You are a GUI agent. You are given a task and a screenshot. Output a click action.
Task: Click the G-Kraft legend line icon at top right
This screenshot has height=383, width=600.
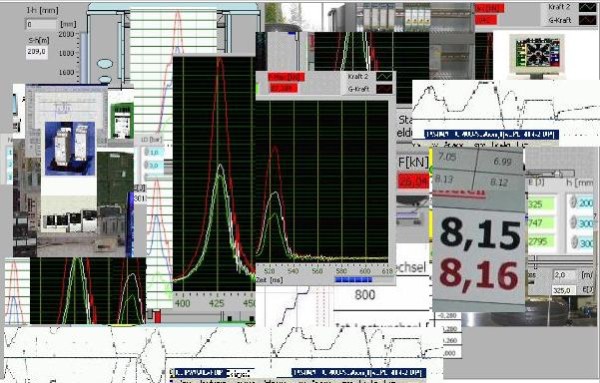(588, 20)
